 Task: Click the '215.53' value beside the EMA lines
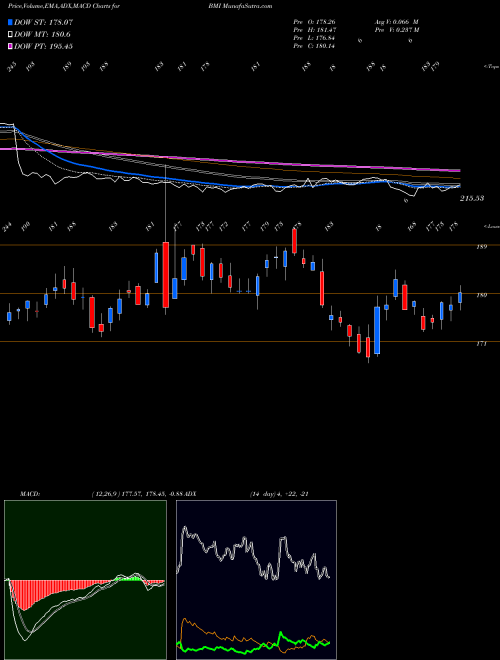point(472,198)
